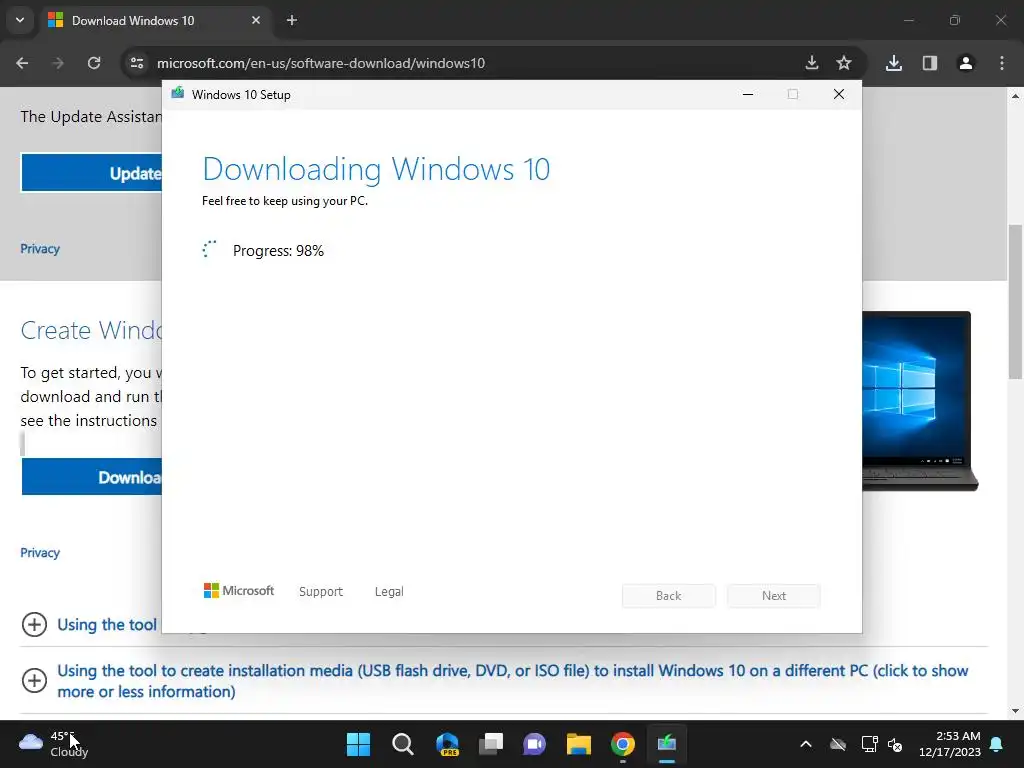Click the Downloading Windows 10 heading
Screen dimensions: 1024x768
(376, 169)
